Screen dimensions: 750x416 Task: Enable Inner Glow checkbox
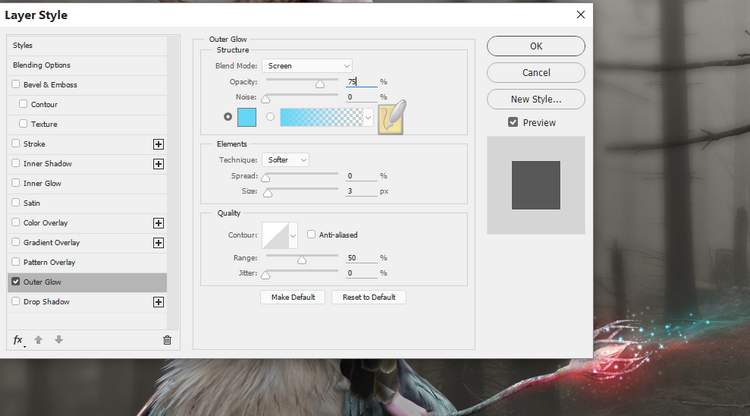(16, 183)
